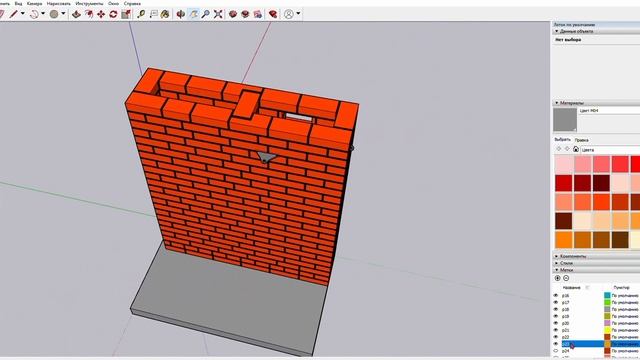Click the add tag plus button
This screenshot has width=640, height=360.
(x=558, y=278)
